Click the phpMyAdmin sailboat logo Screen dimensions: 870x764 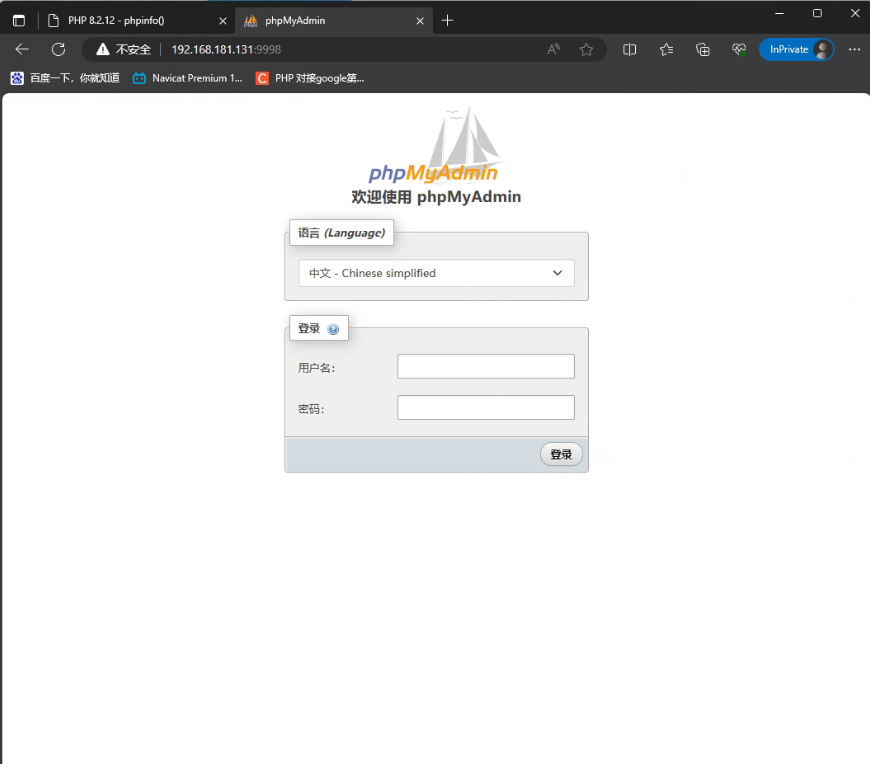click(437, 145)
